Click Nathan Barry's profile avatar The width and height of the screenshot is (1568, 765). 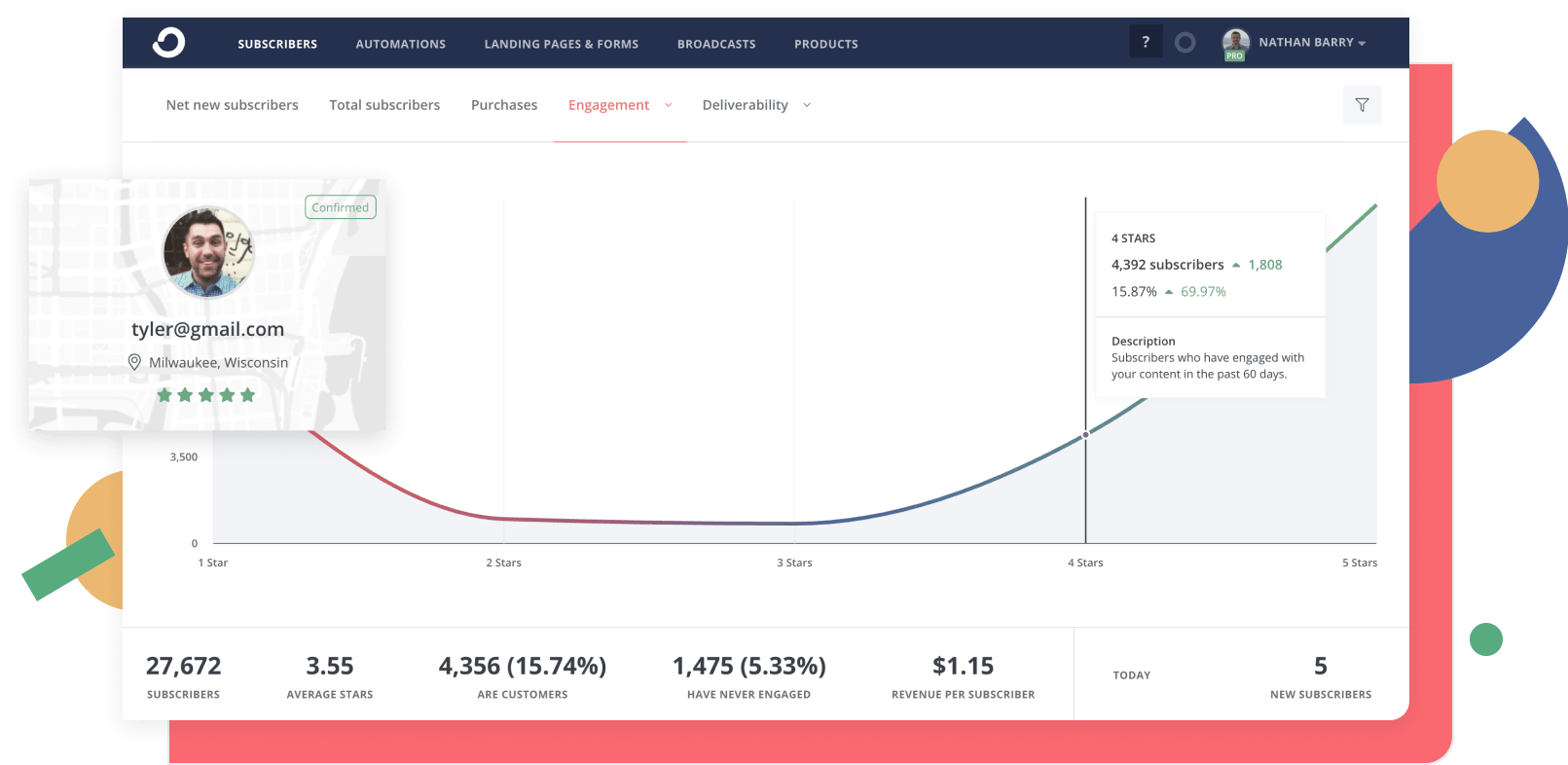click(x=1236, y=42)
